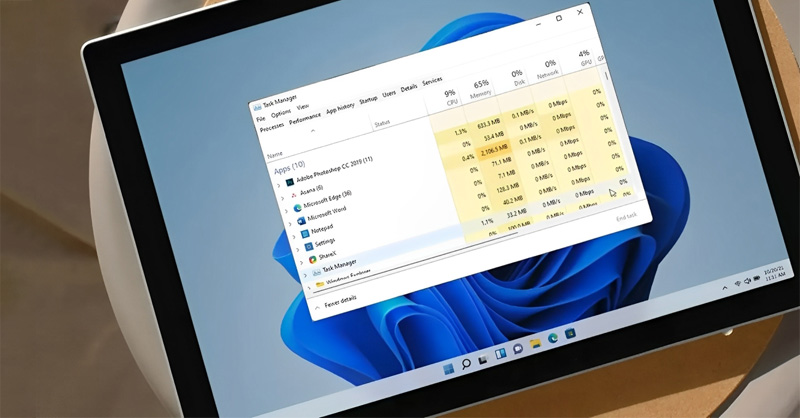
Task: Switch to the Startup tab
Action: (x=368, y=100)
